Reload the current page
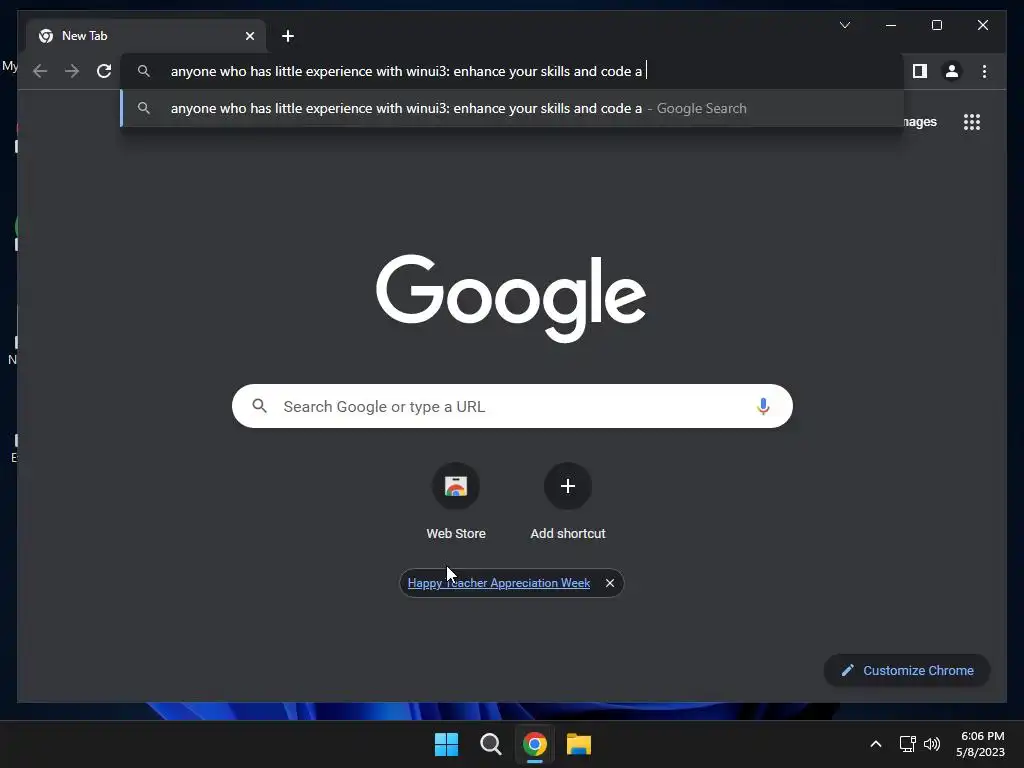Screen dimensions: 1024x768 click(x=104, y=71)
